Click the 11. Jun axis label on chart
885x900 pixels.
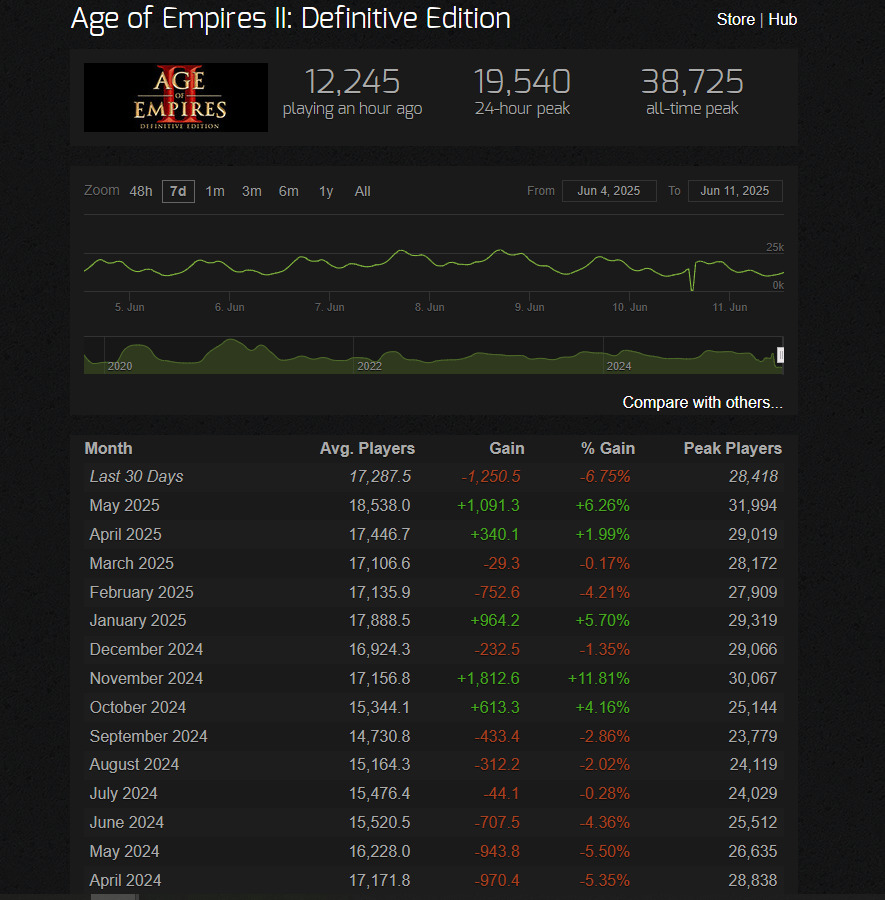729,307
